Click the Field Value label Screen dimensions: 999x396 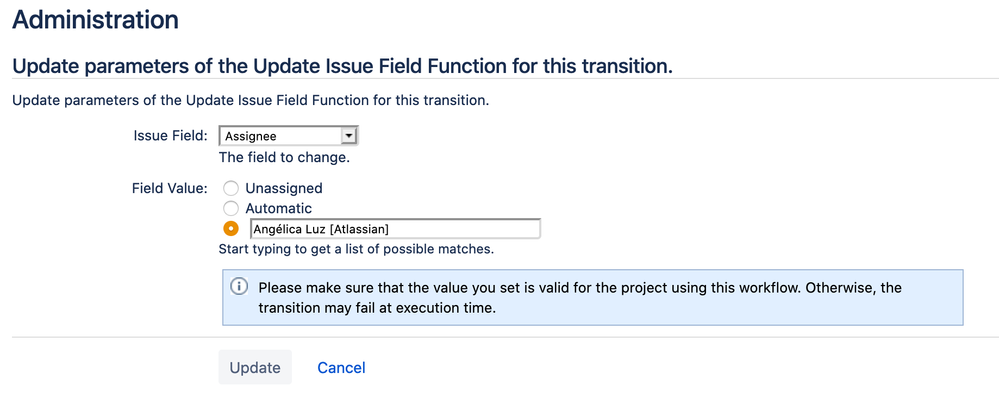point(170,188)
